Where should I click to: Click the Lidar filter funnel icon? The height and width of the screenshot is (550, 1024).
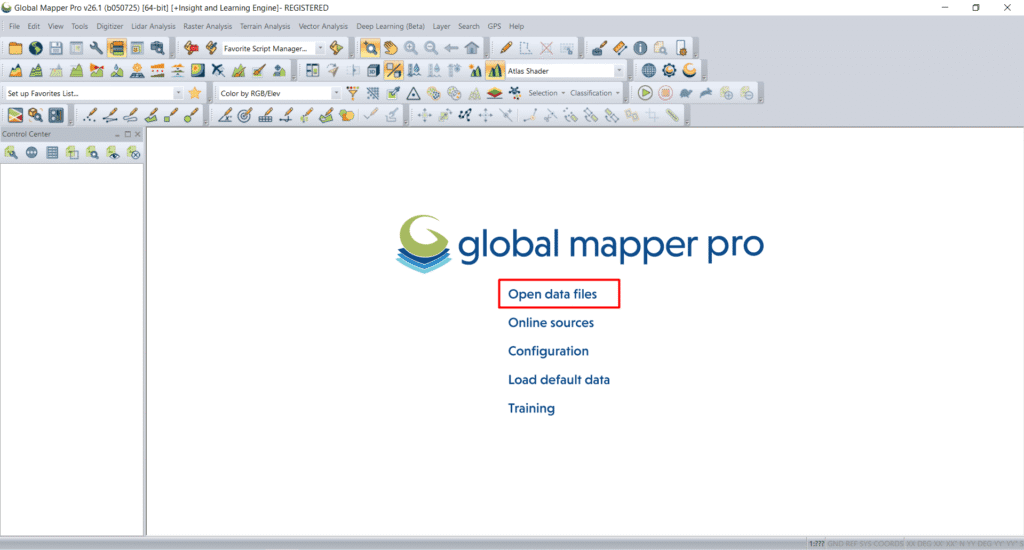[352, 93]
